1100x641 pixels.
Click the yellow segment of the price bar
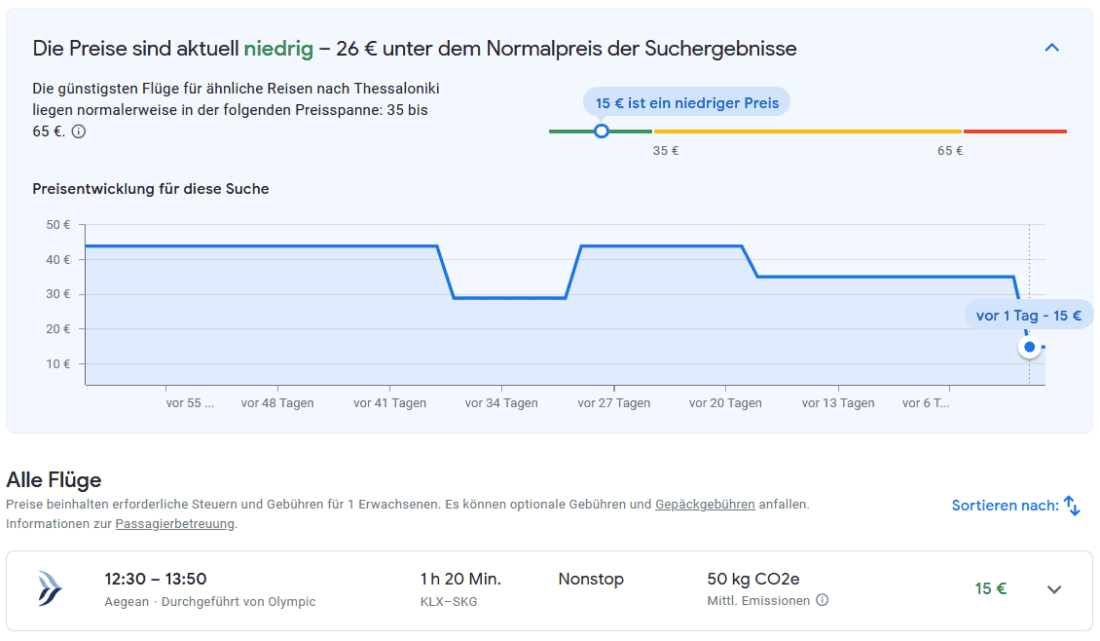[x=807, y=131]
